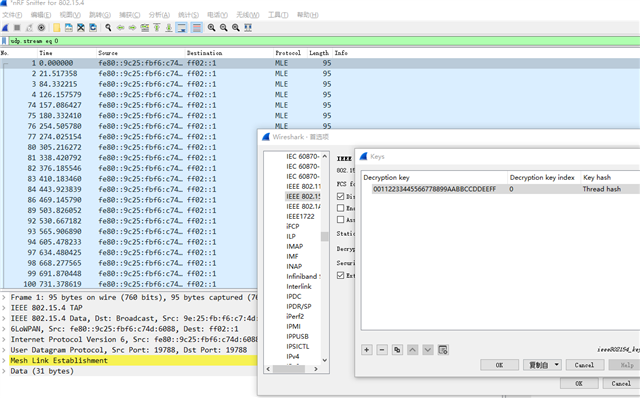Screen dimensions: 640x398
Task: Stop the running capture
Action: pyautogui.click(x=17, y=28)
